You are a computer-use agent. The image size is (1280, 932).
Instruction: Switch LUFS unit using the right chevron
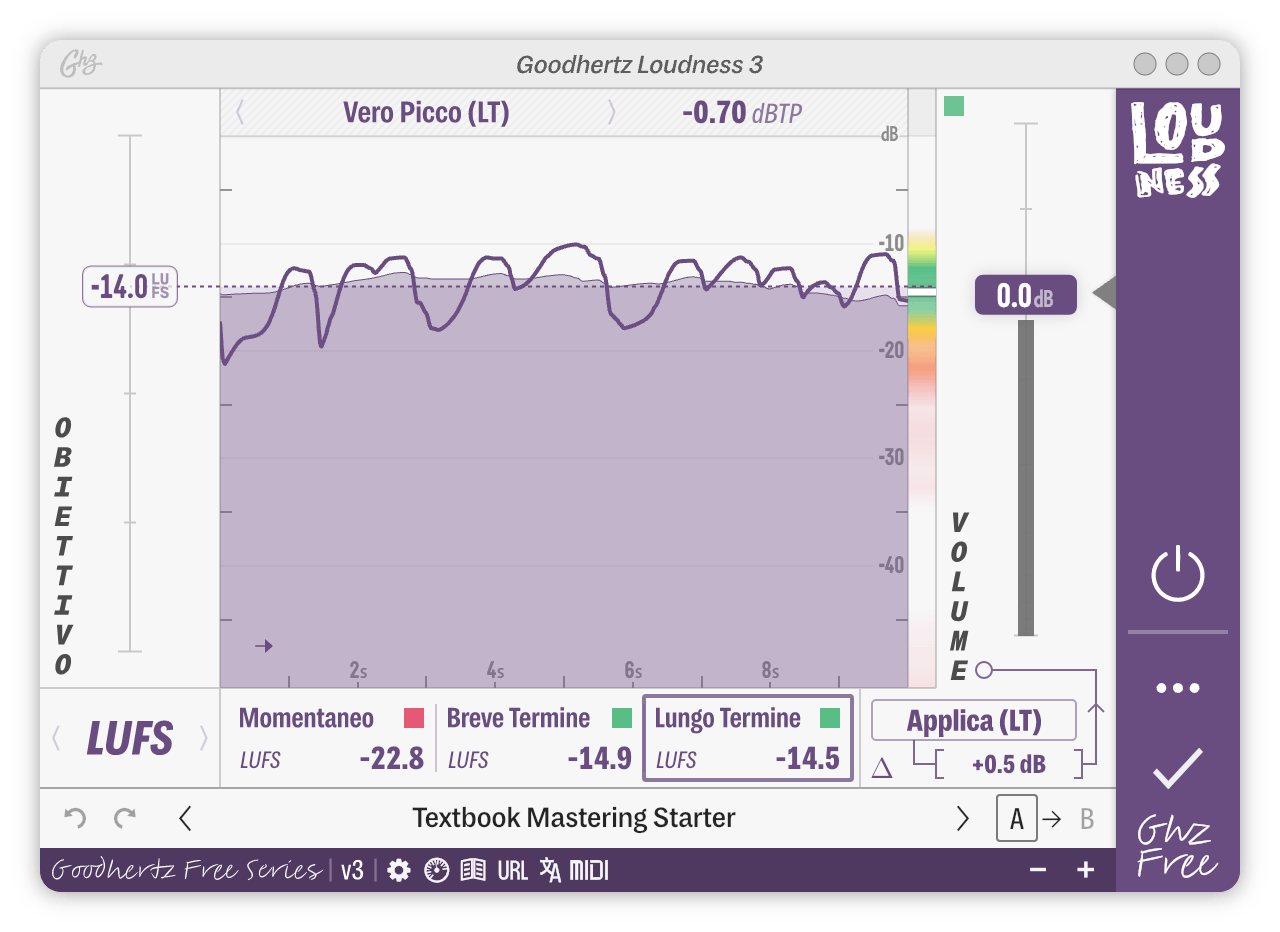coord(204,739)
